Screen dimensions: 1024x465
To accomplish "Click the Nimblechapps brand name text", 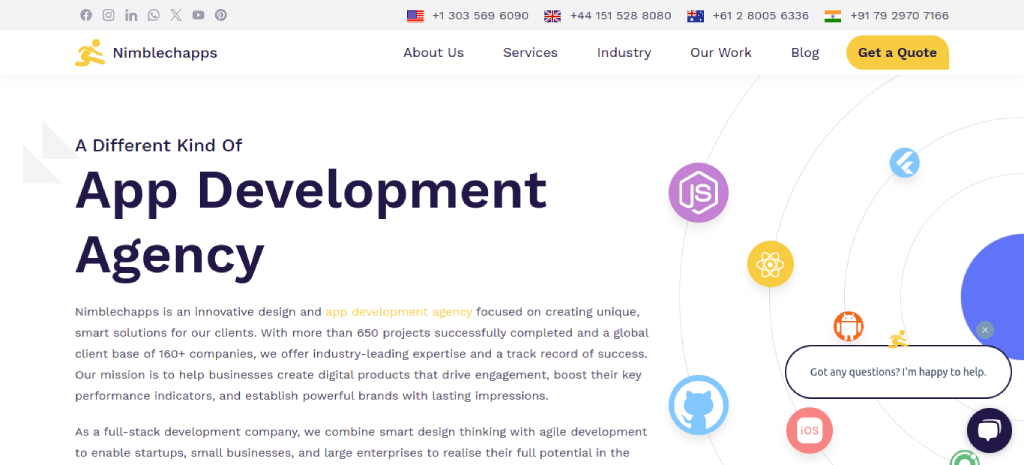I will pyautogui.click(x=165, y=53).
